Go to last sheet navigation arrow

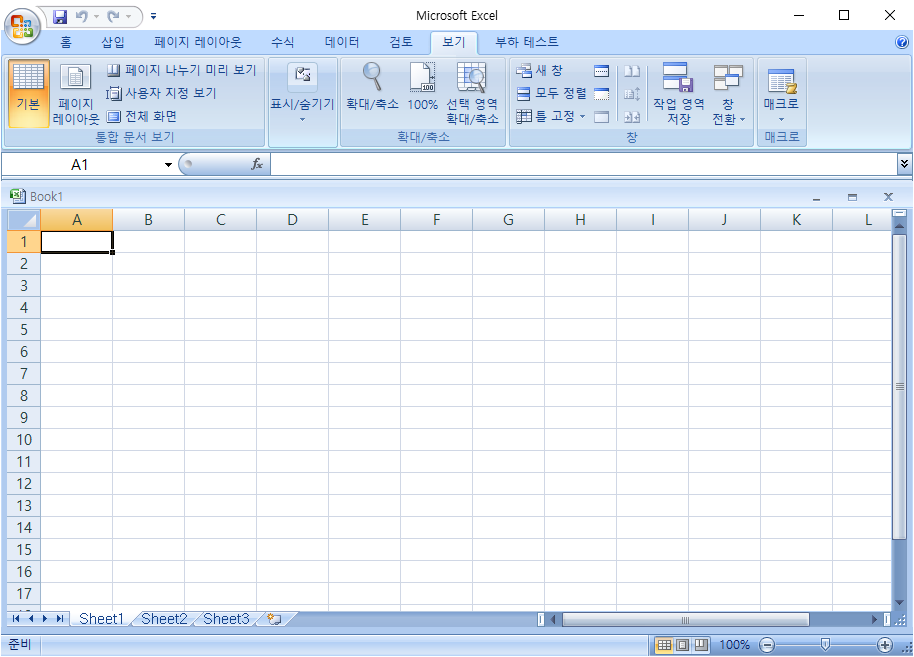pyautogui.click(x=59, y=619)
